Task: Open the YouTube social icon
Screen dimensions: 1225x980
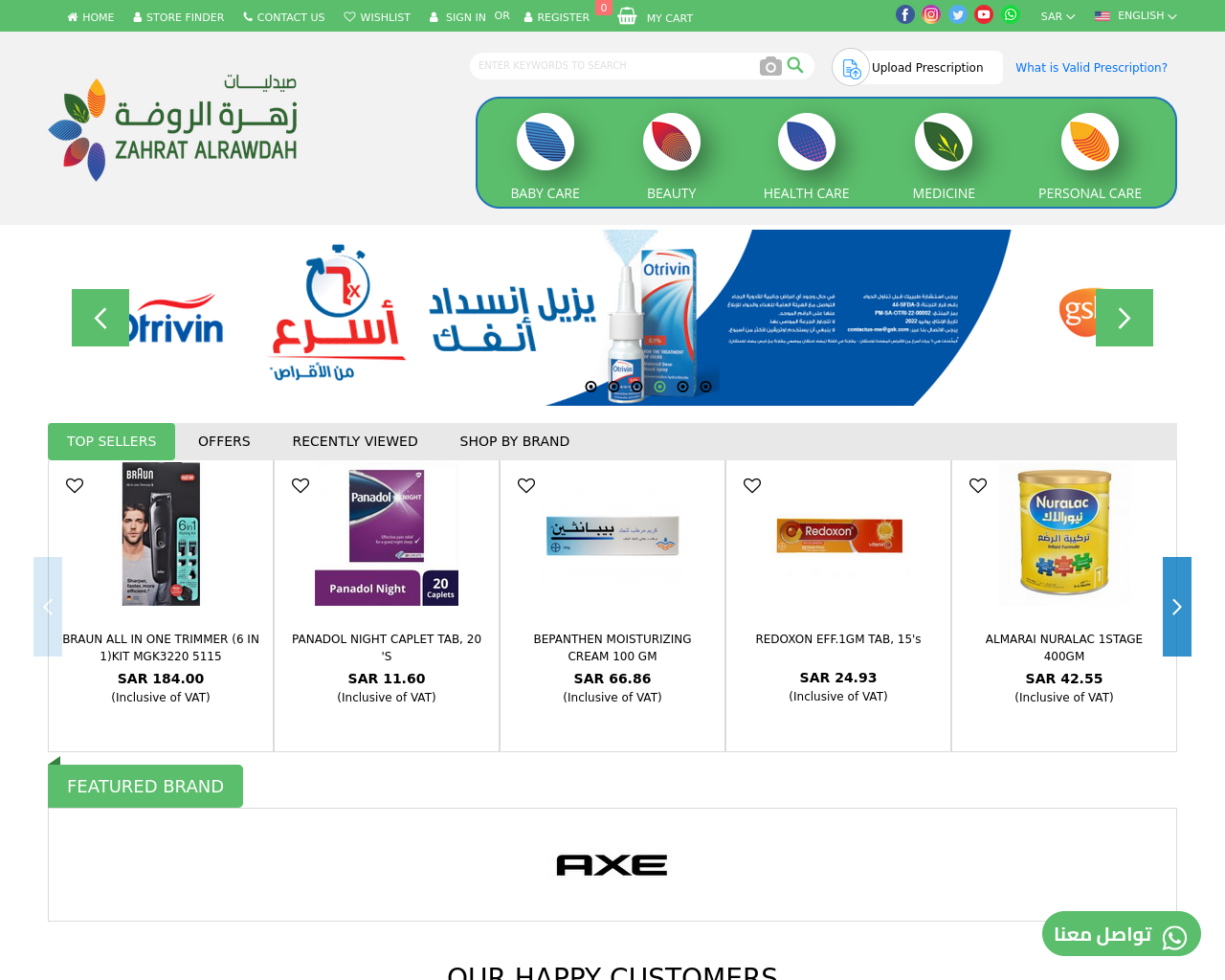Action: point(984,14)
